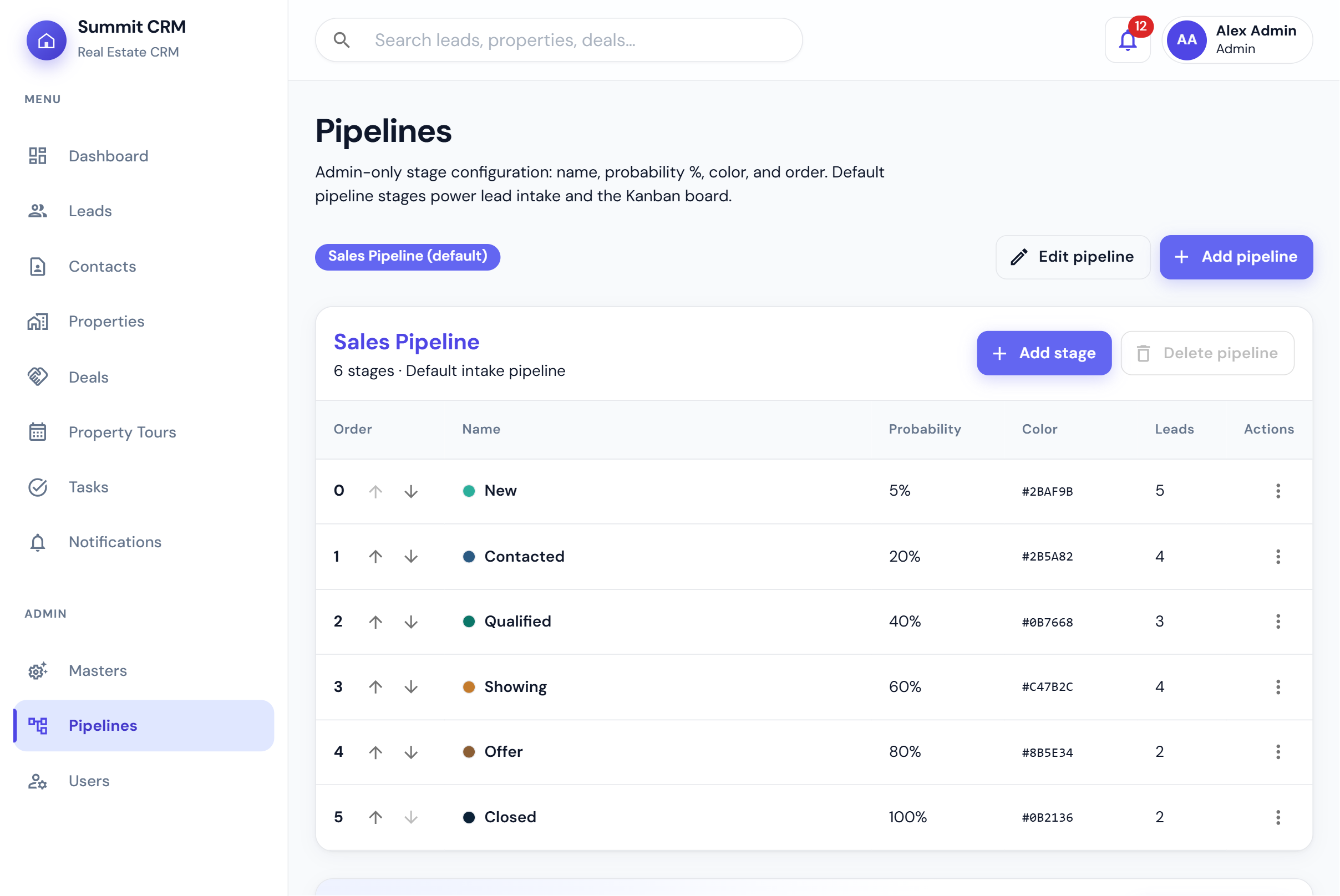Image resolution: width=1340 pixels, height=896 pixels.
Task: Open actions menu for Closed stage
Action: pos(1278,817)
